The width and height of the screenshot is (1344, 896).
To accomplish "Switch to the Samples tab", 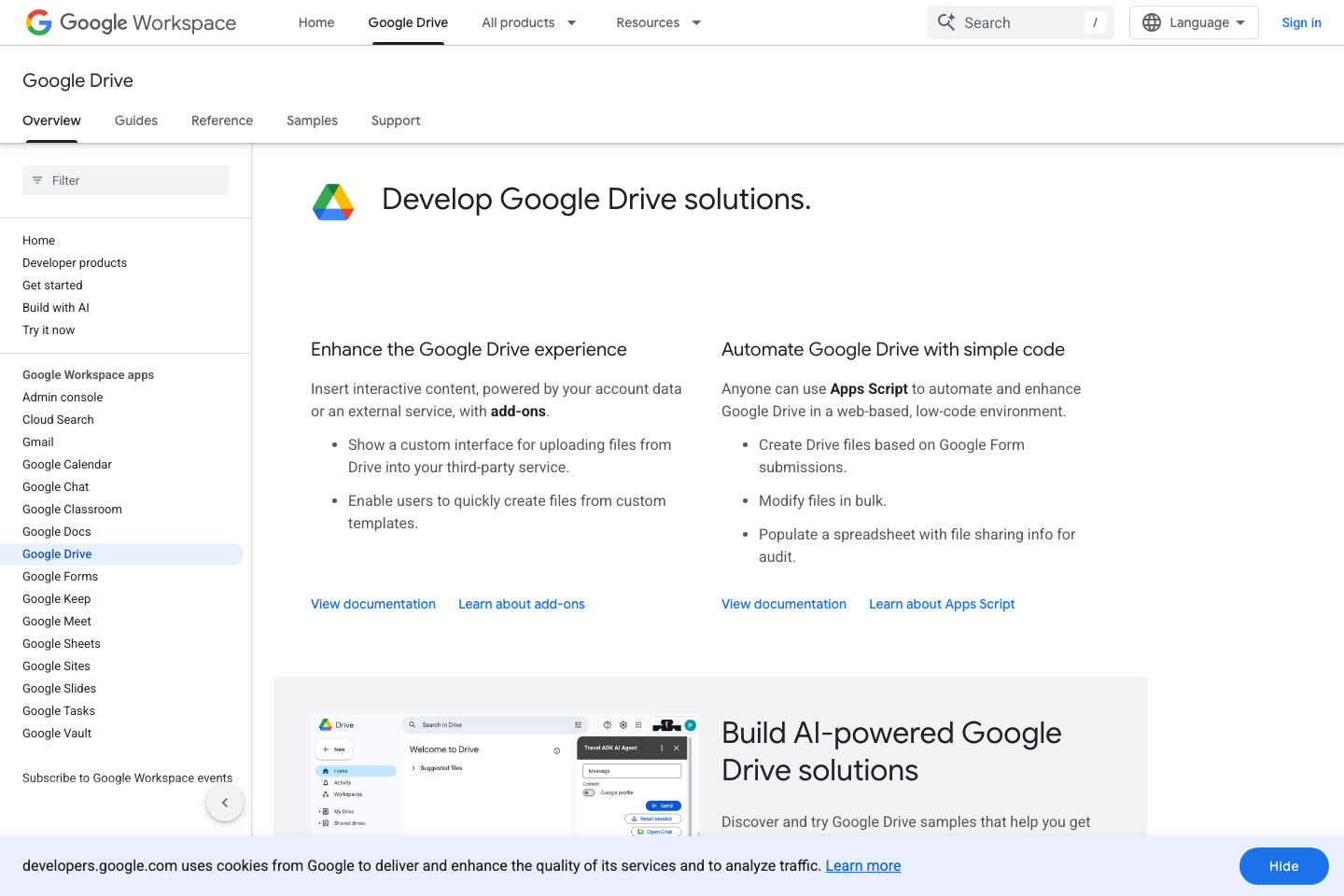I will [x=312, y=120].
